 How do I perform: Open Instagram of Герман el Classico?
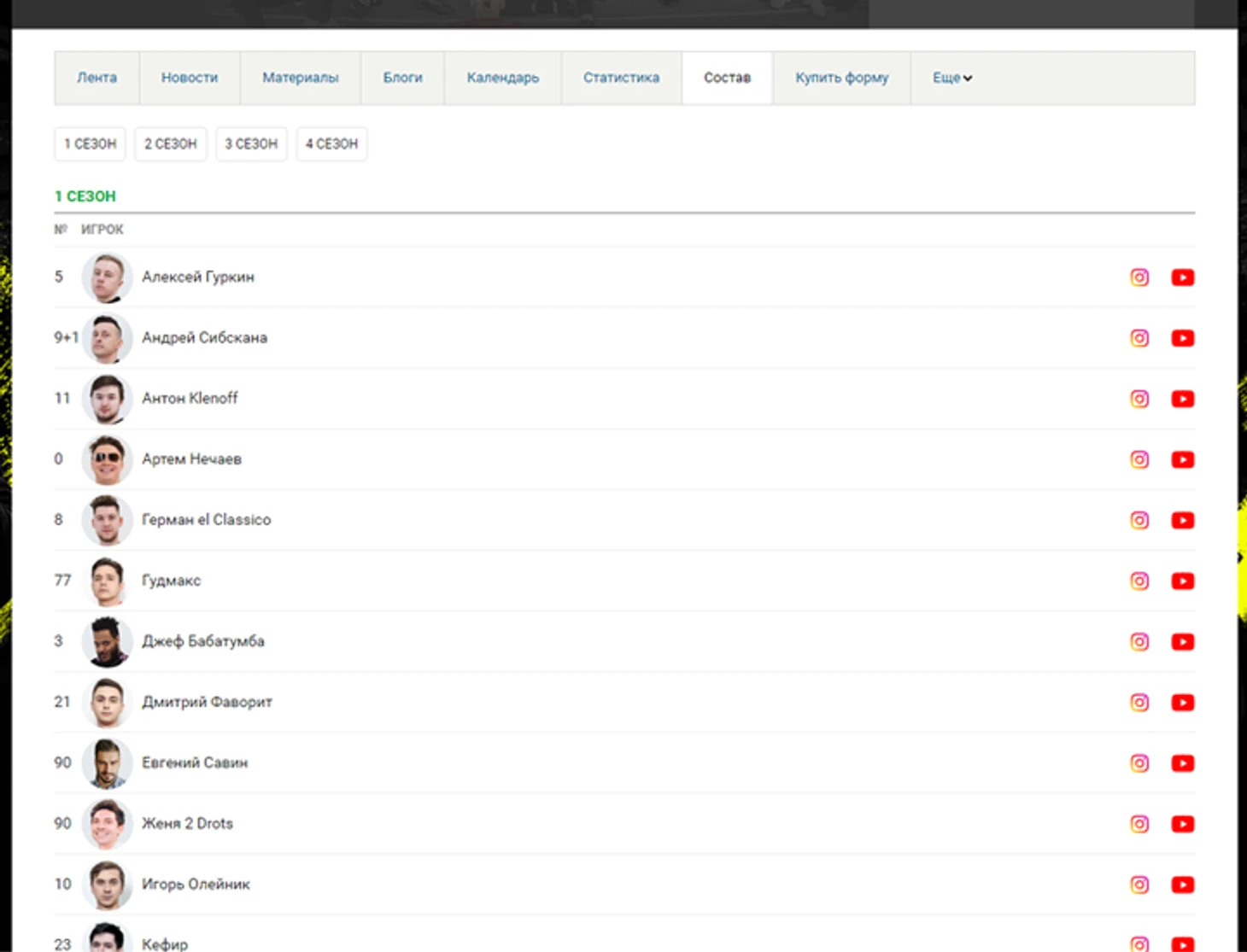[1139, 520]
